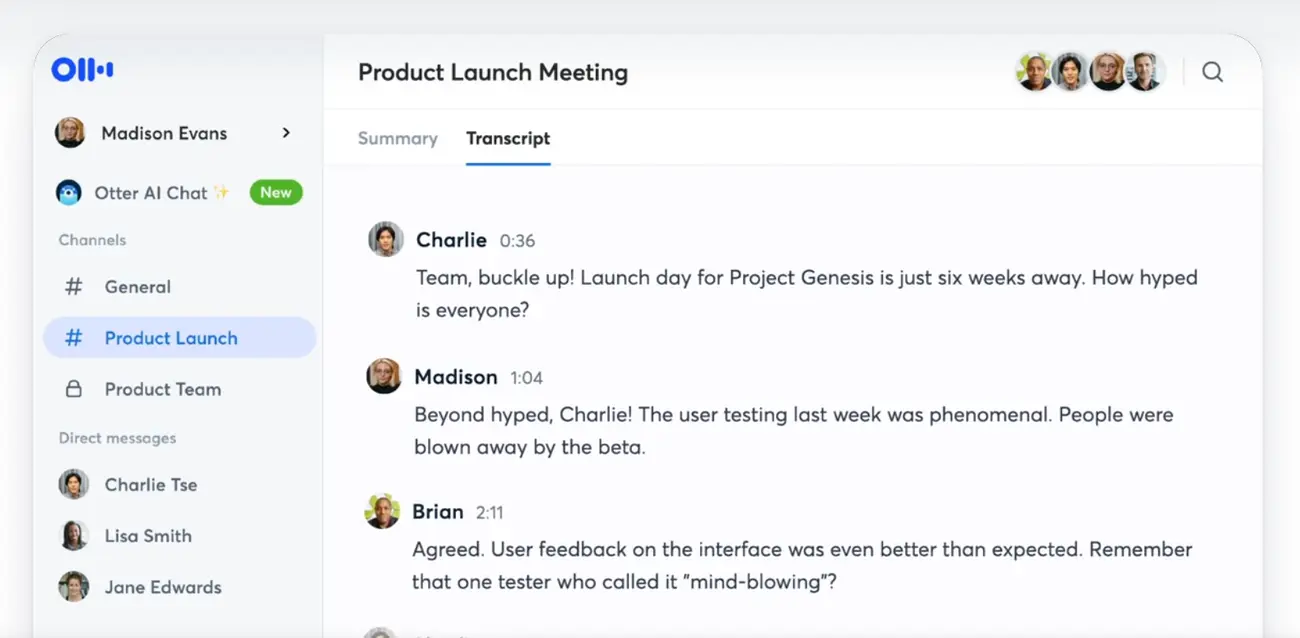
Task: Click Brian's avatar in the transcript
Action: (x=382, y=512)
